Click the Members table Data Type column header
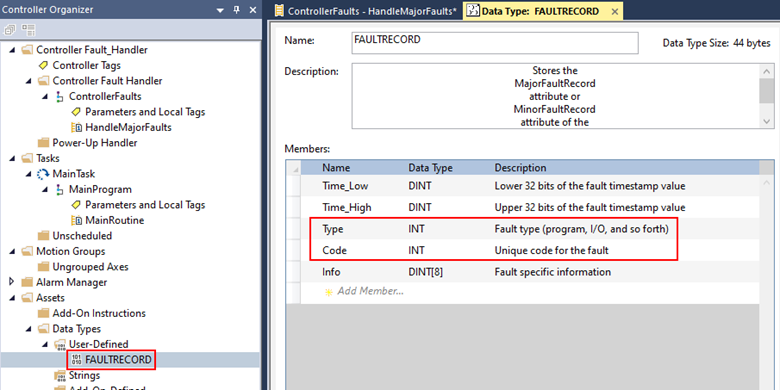The width and height of the screenshot is (780, 390). click(x=430, y=168)
